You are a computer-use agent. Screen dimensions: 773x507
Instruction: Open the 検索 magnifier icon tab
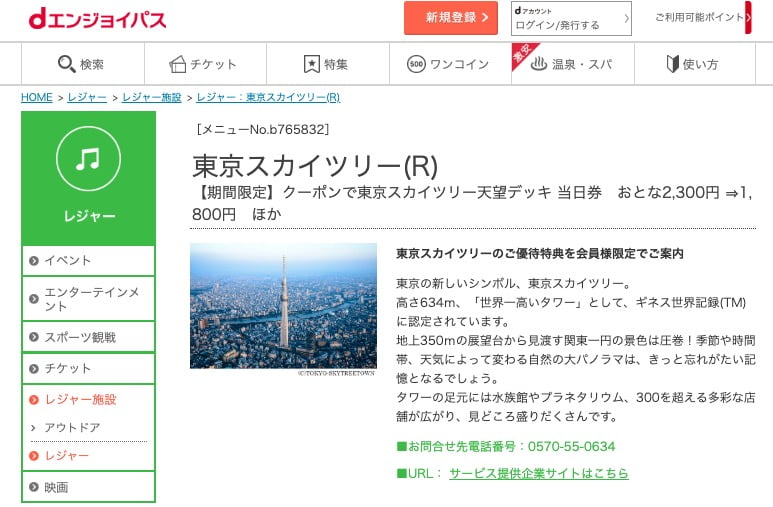tap(67, 64)
